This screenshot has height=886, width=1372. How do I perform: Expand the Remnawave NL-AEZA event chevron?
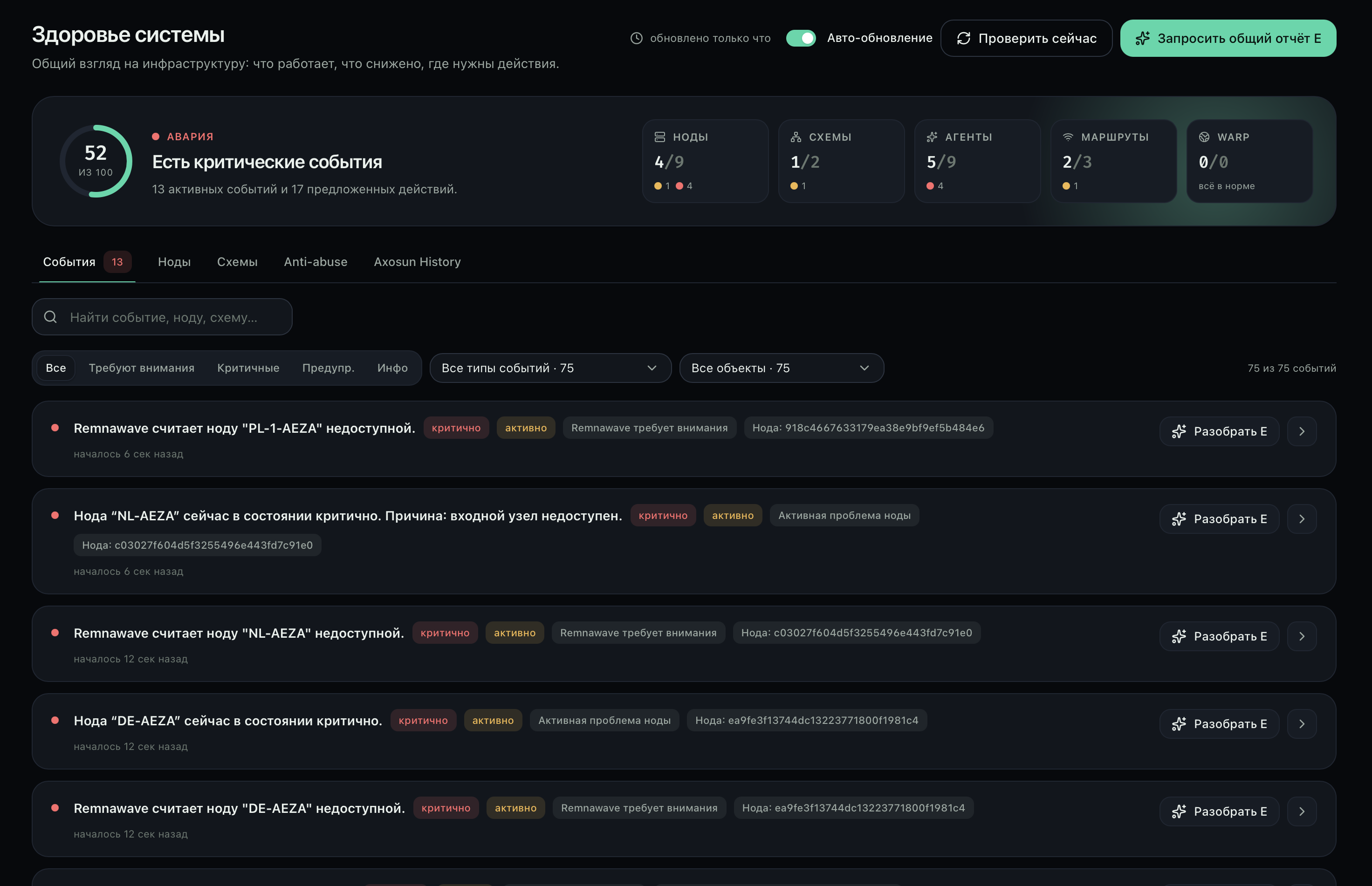coord(1302,636)
